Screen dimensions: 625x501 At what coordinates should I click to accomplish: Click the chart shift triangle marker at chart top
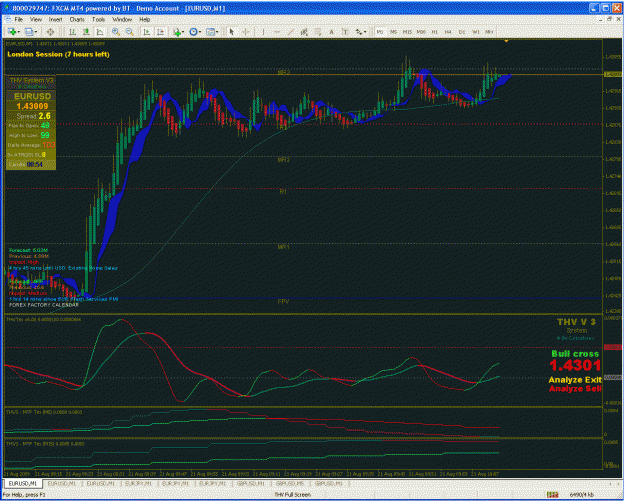(506, 41)
